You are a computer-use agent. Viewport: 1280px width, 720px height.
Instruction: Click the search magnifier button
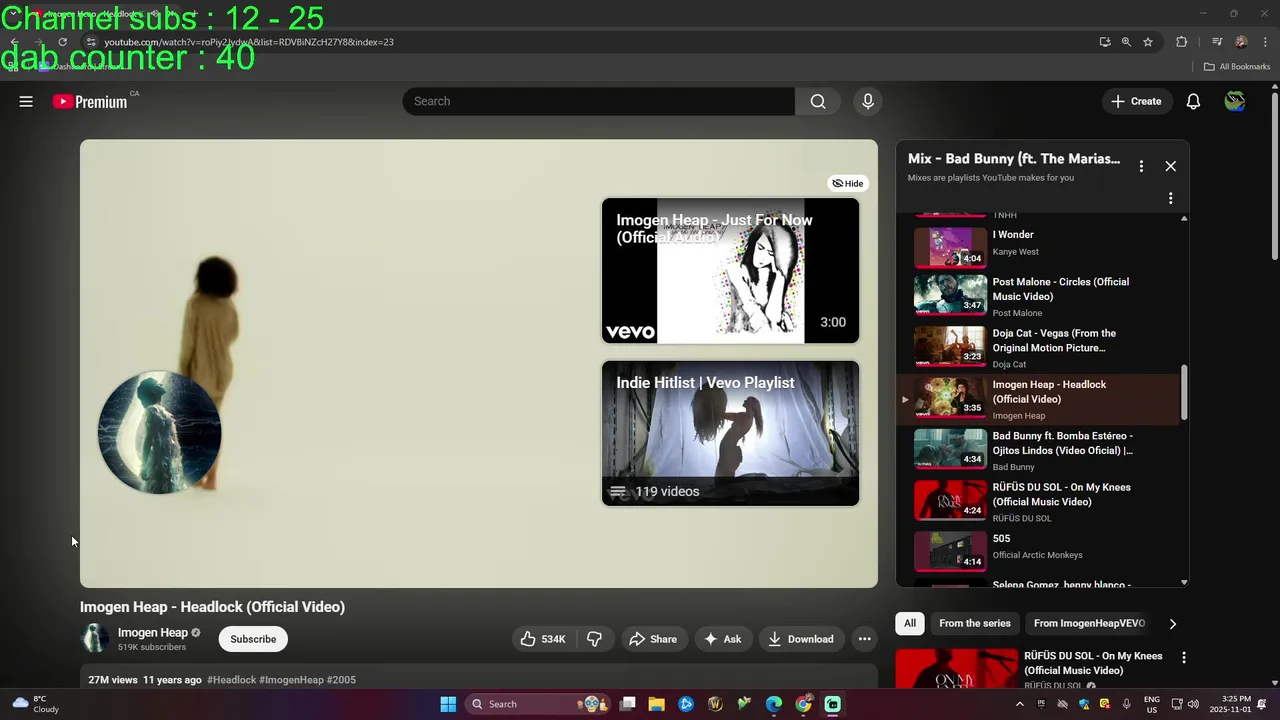(x=818, y=101)
